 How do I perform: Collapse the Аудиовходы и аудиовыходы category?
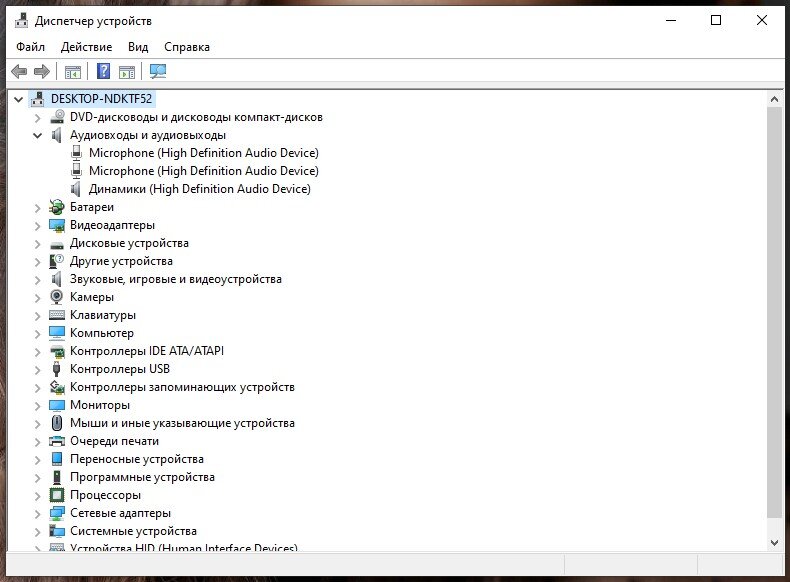click(37, 135)
